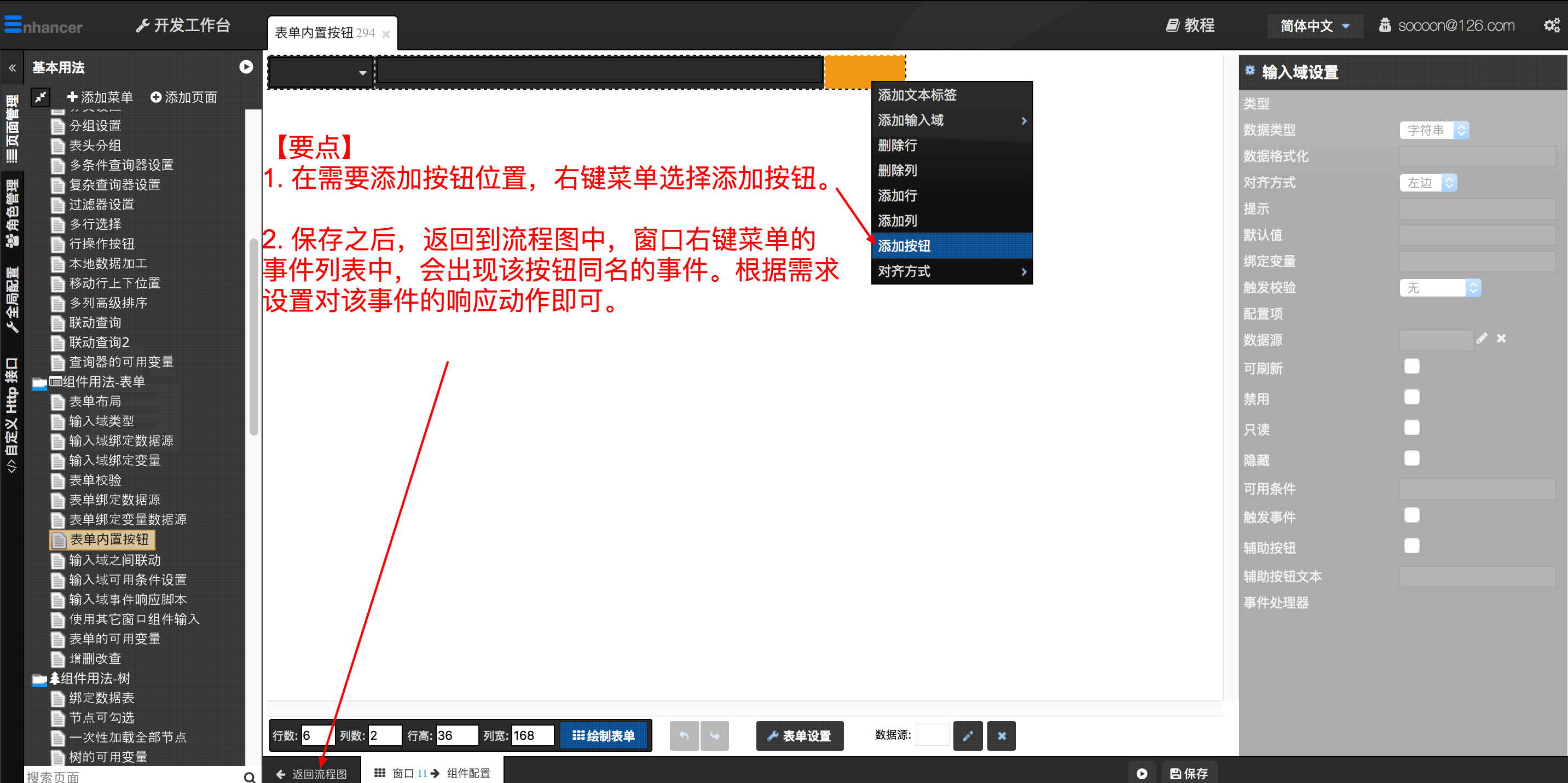The image size is (1568, 783).
Task: Click the 绘制表单 button
Action: [603, 735]
